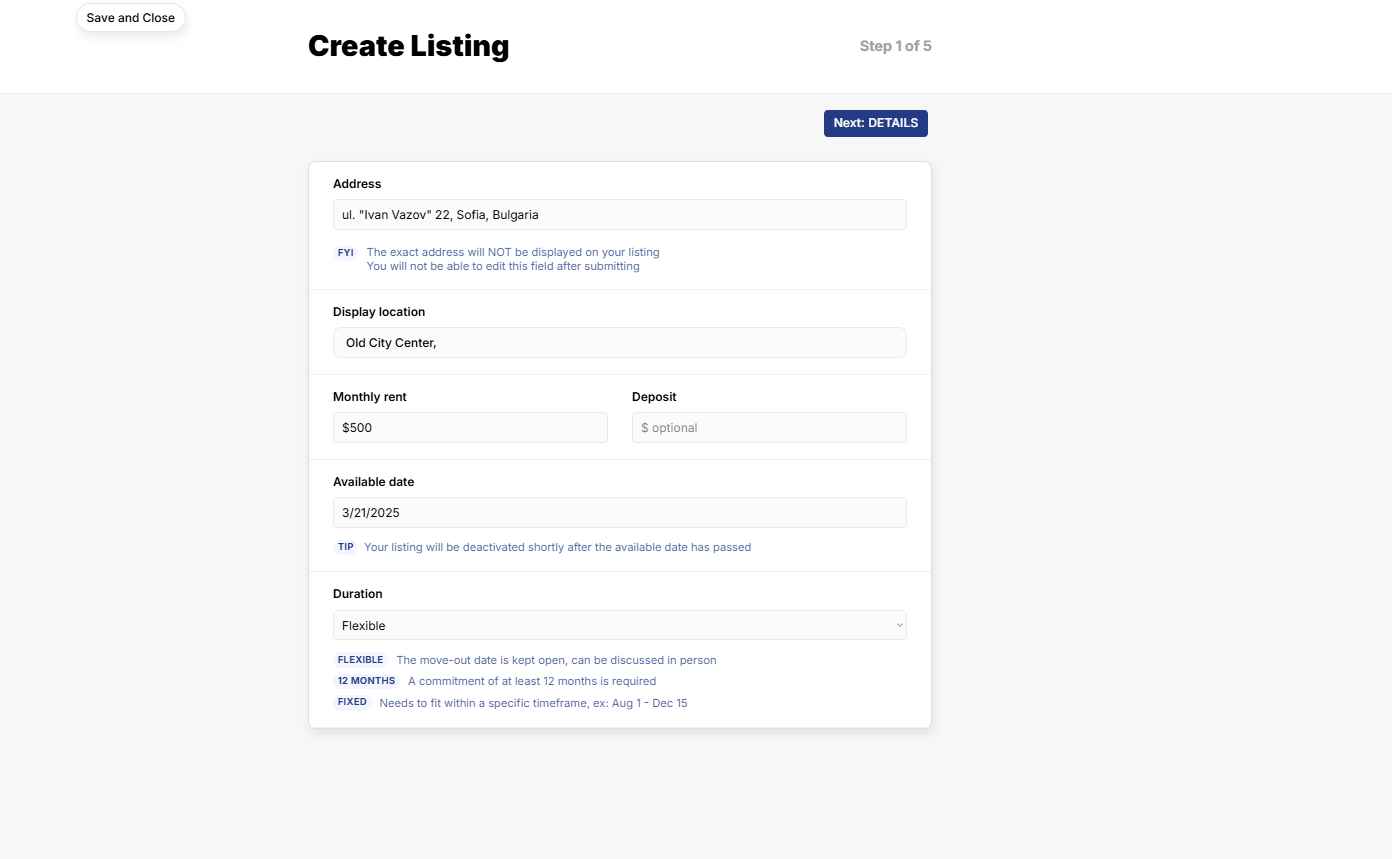Viewport: 1392px width, 859px height.
Task: Proceed with the Next: DETAILS button
Action: pyautogui.click(x=875, y=123)
